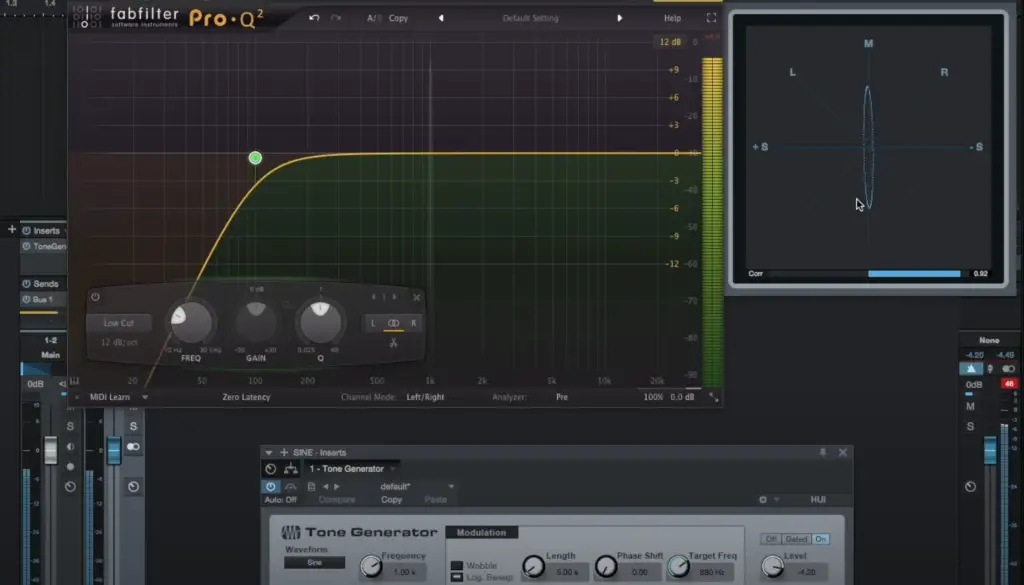
Task: Click the preset file page icon
Action: point(312,486)
